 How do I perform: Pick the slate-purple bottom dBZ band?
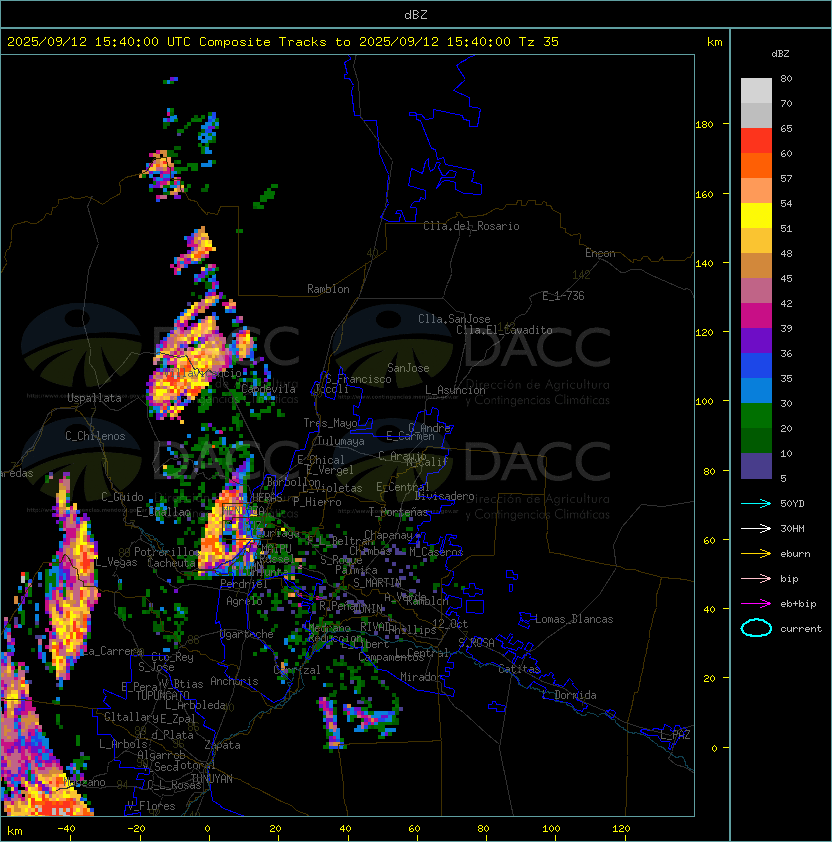[756, 466]
